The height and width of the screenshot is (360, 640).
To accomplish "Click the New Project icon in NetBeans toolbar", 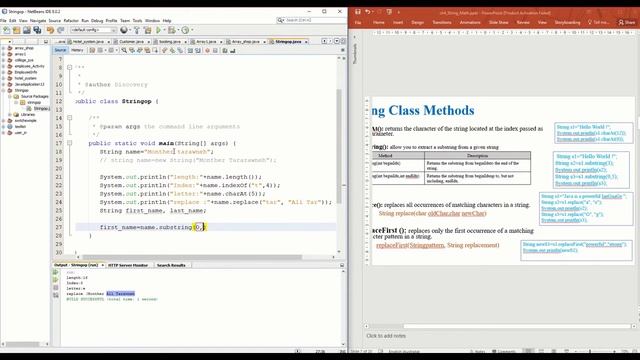I will pos(16,30).
